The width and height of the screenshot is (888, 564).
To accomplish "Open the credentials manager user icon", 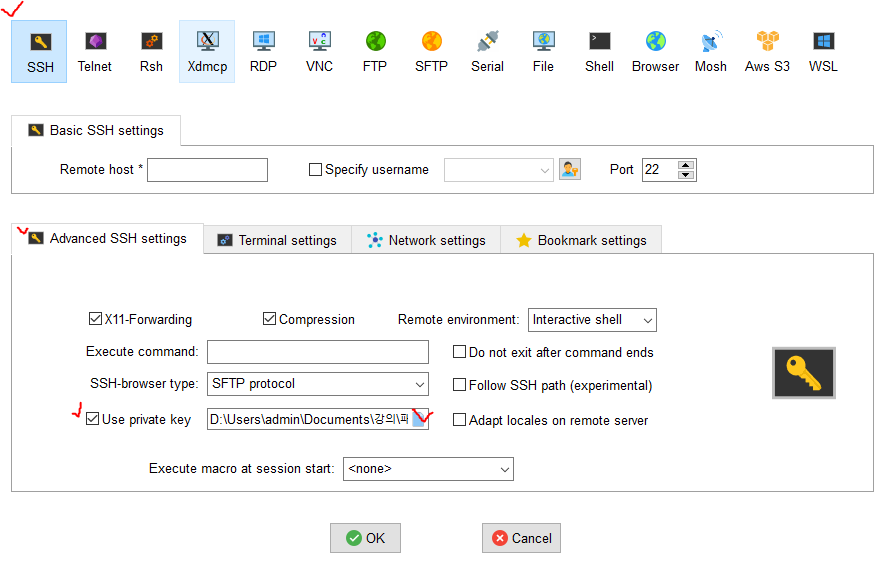I will click(570, 169).
